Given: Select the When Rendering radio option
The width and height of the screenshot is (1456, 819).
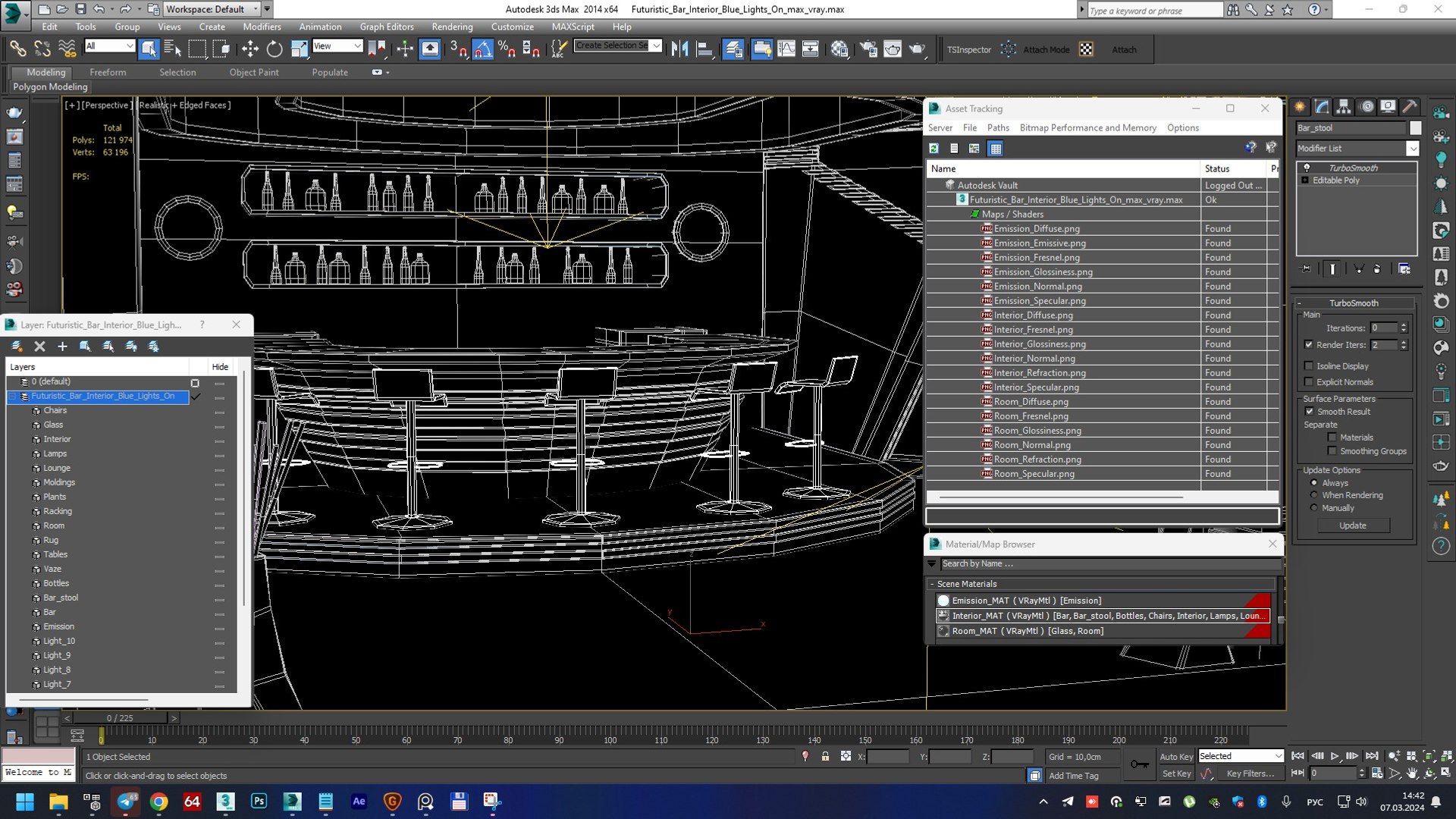Looking at the screenshot, I should click(x=1314, y=495).
